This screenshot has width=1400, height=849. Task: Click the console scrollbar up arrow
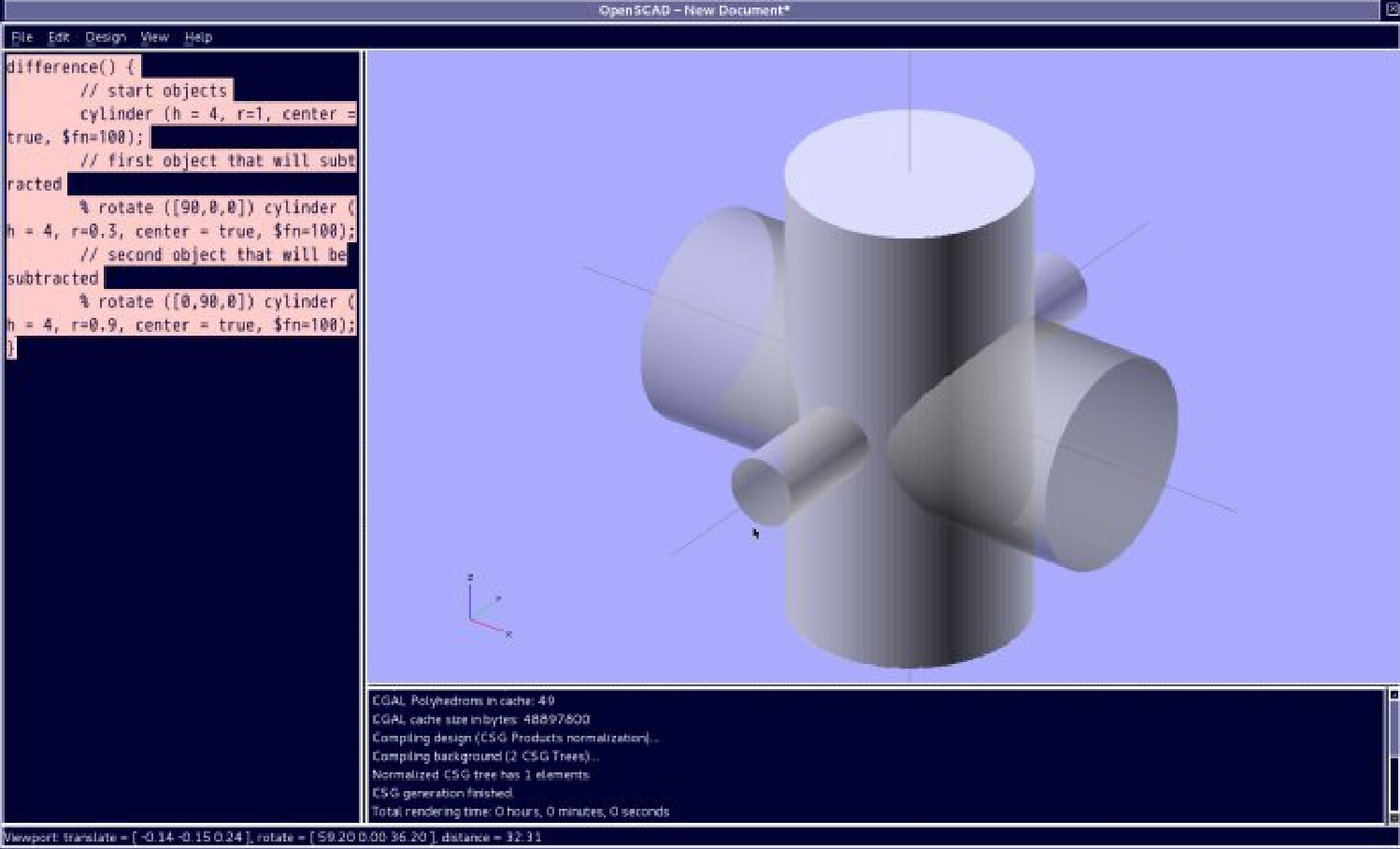pos(1393,695)
